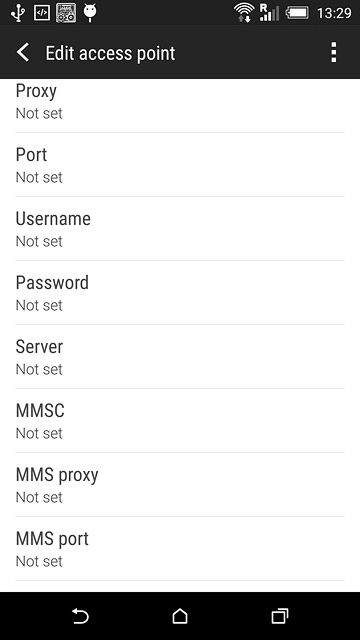The image size is (360, 640).
Task: Open the Proxy setting
Action: [180, 101]
